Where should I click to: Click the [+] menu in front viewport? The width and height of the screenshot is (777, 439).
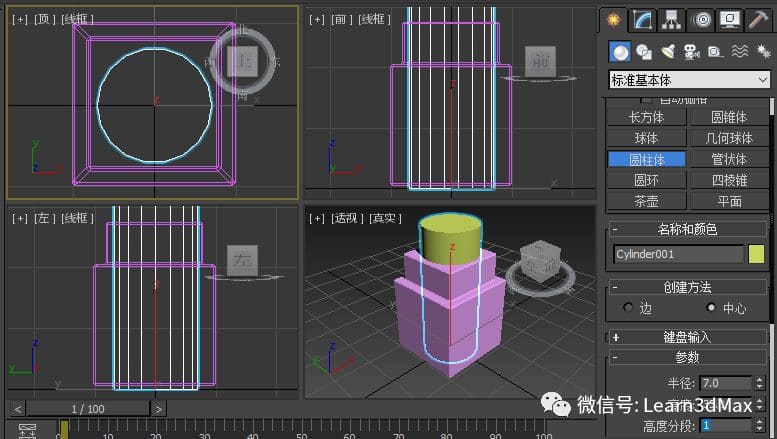coord(317,19)
